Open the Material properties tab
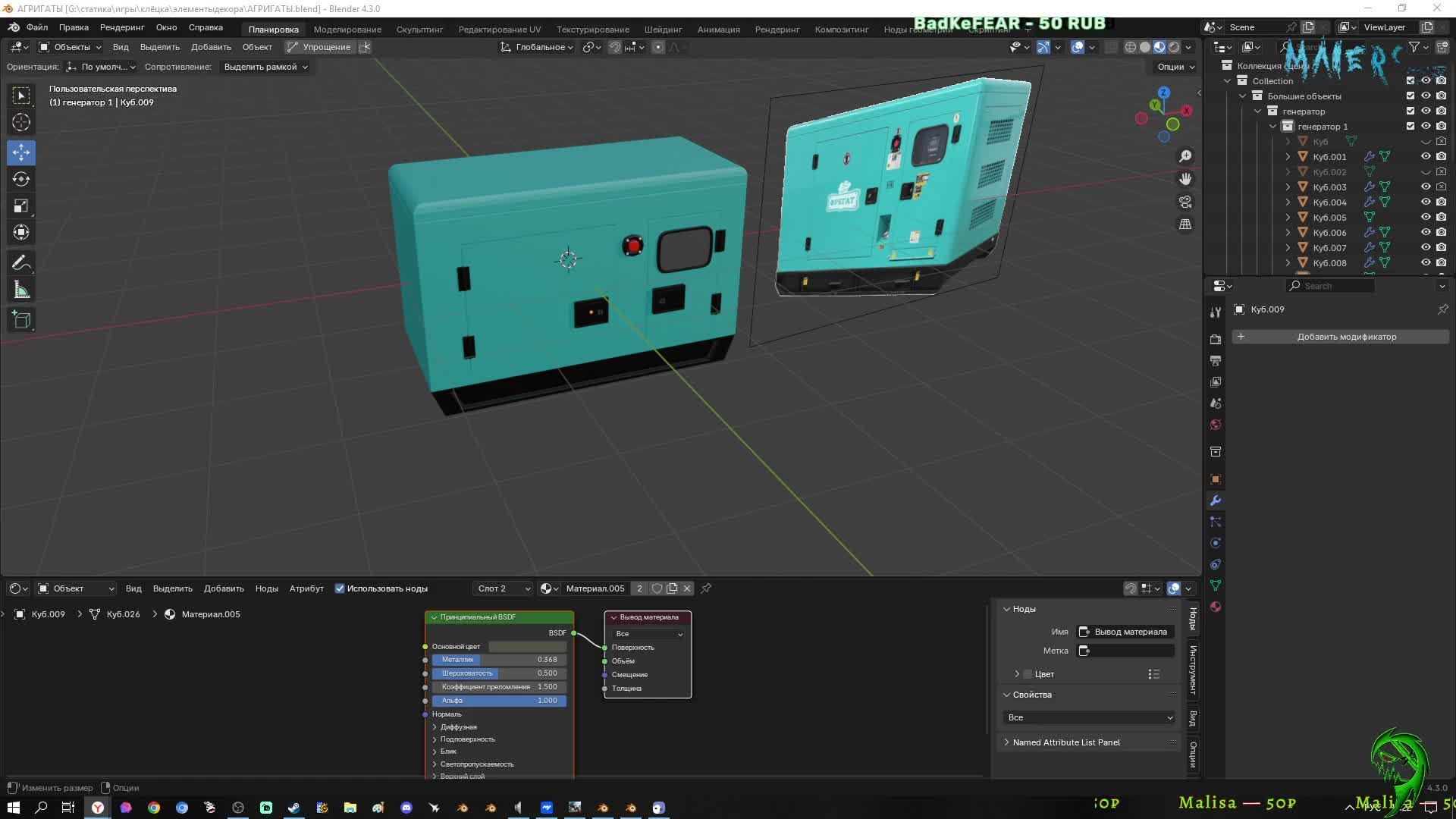This screenshot has width=1456, height=819. pyautogui.click(x=1216, y=607)
